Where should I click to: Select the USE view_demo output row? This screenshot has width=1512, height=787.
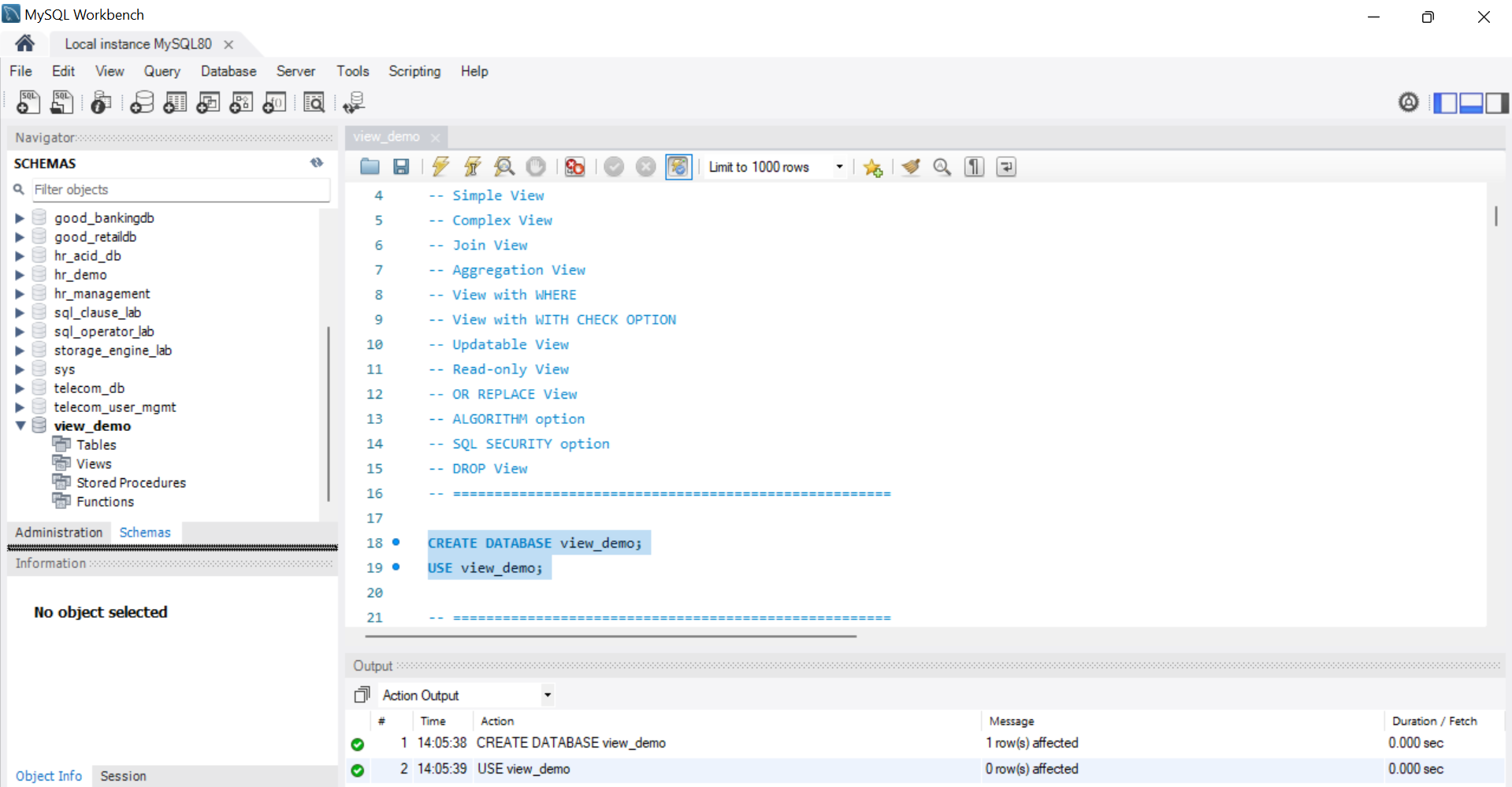click(x=925, y=769)
